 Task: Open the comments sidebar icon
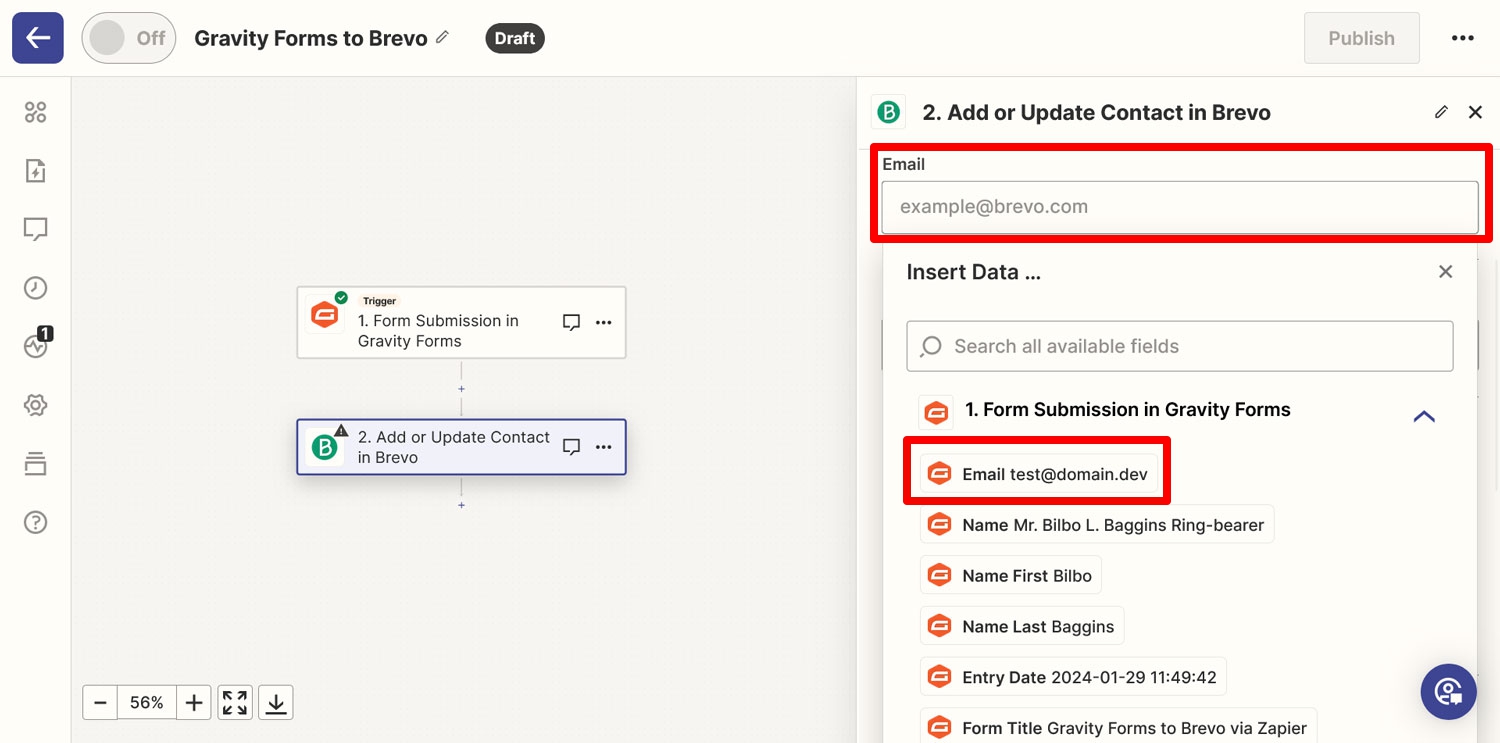(36, 230)
